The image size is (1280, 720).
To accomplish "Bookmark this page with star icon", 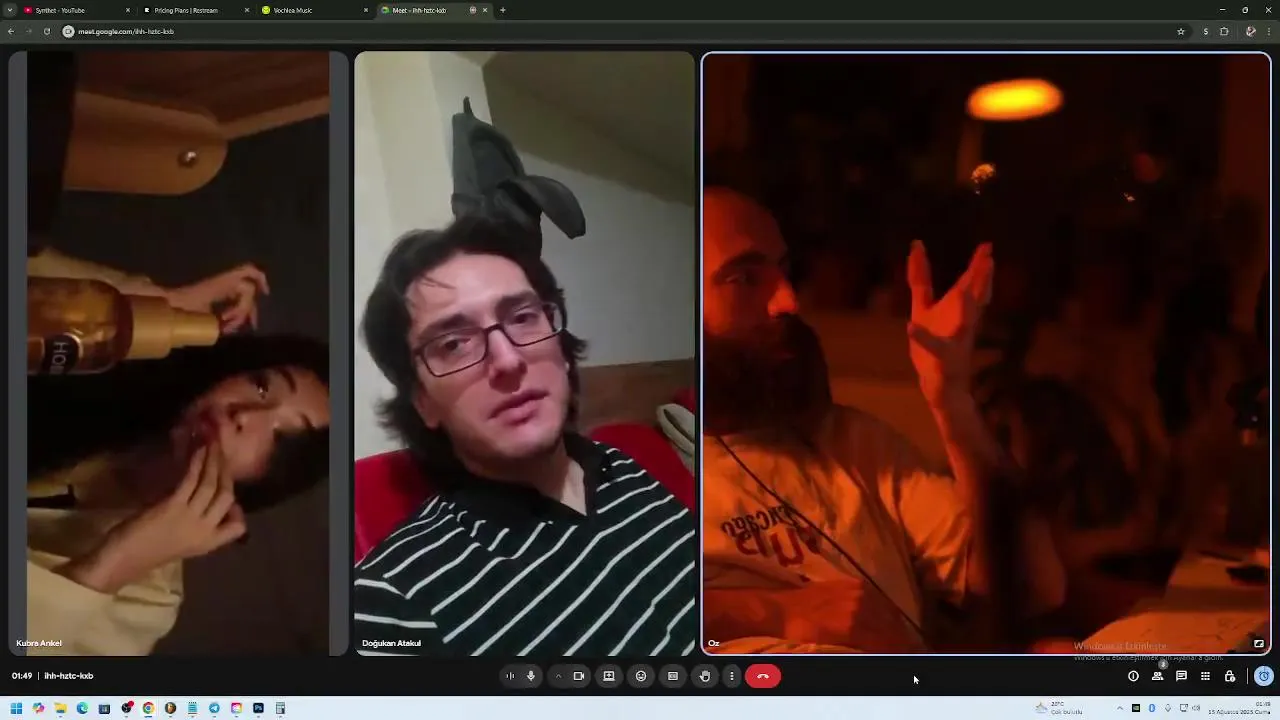I will [1181, 31].
